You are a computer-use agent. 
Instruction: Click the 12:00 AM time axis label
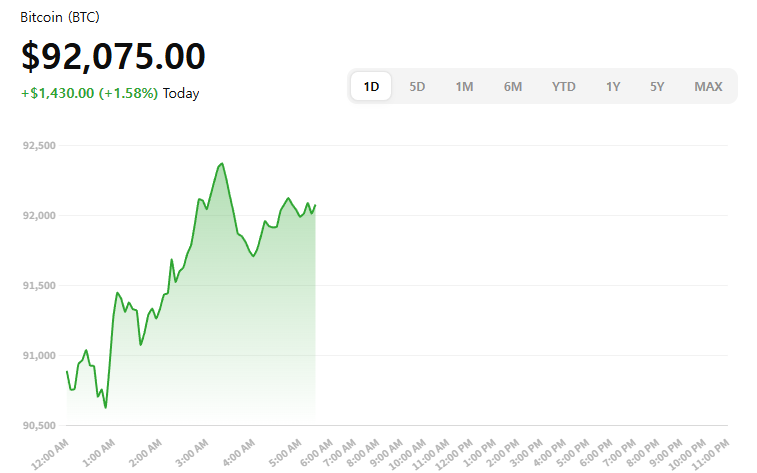(50, 452)
